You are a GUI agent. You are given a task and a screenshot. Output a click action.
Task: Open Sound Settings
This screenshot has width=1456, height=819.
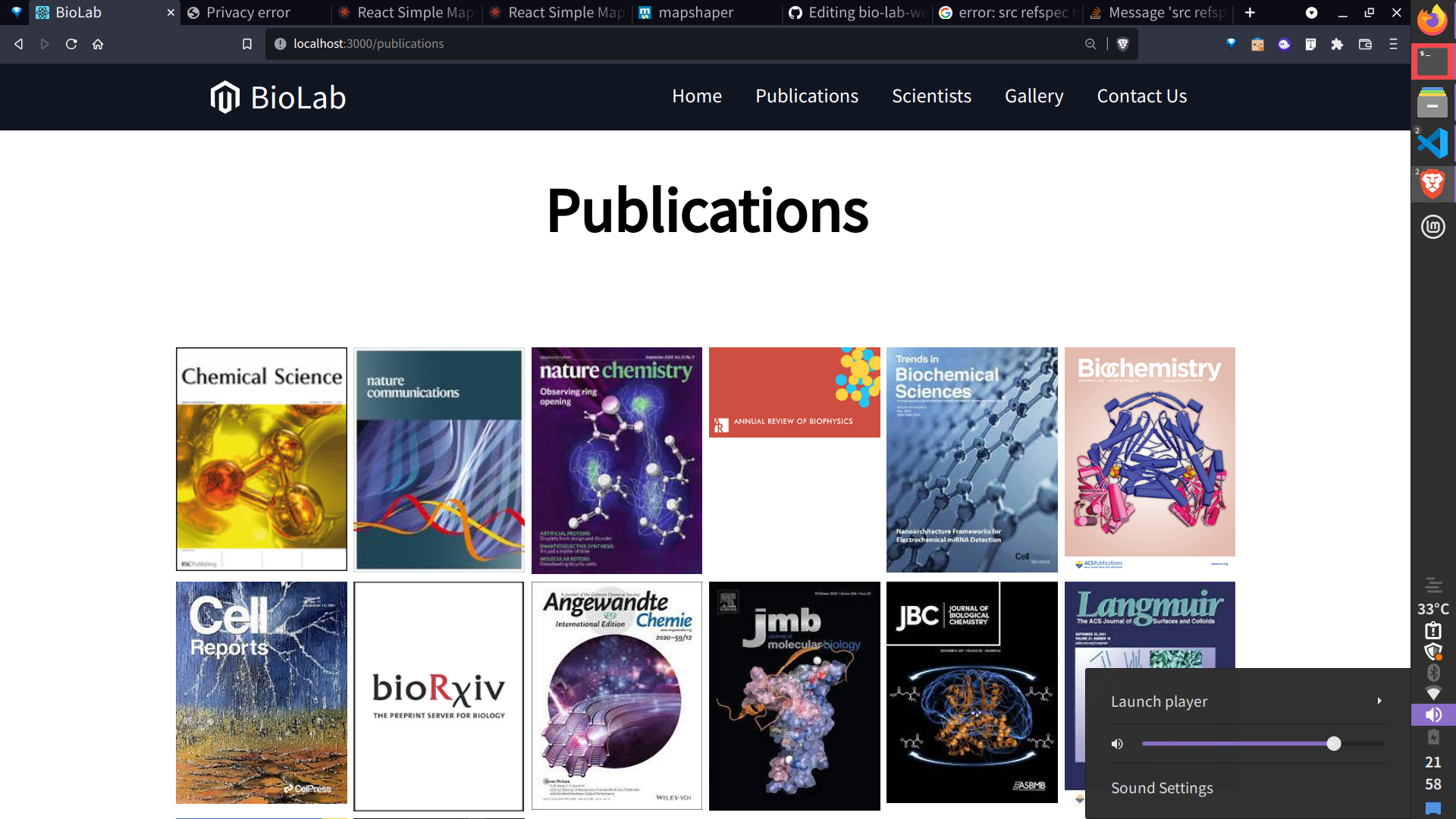[1162, 788]
